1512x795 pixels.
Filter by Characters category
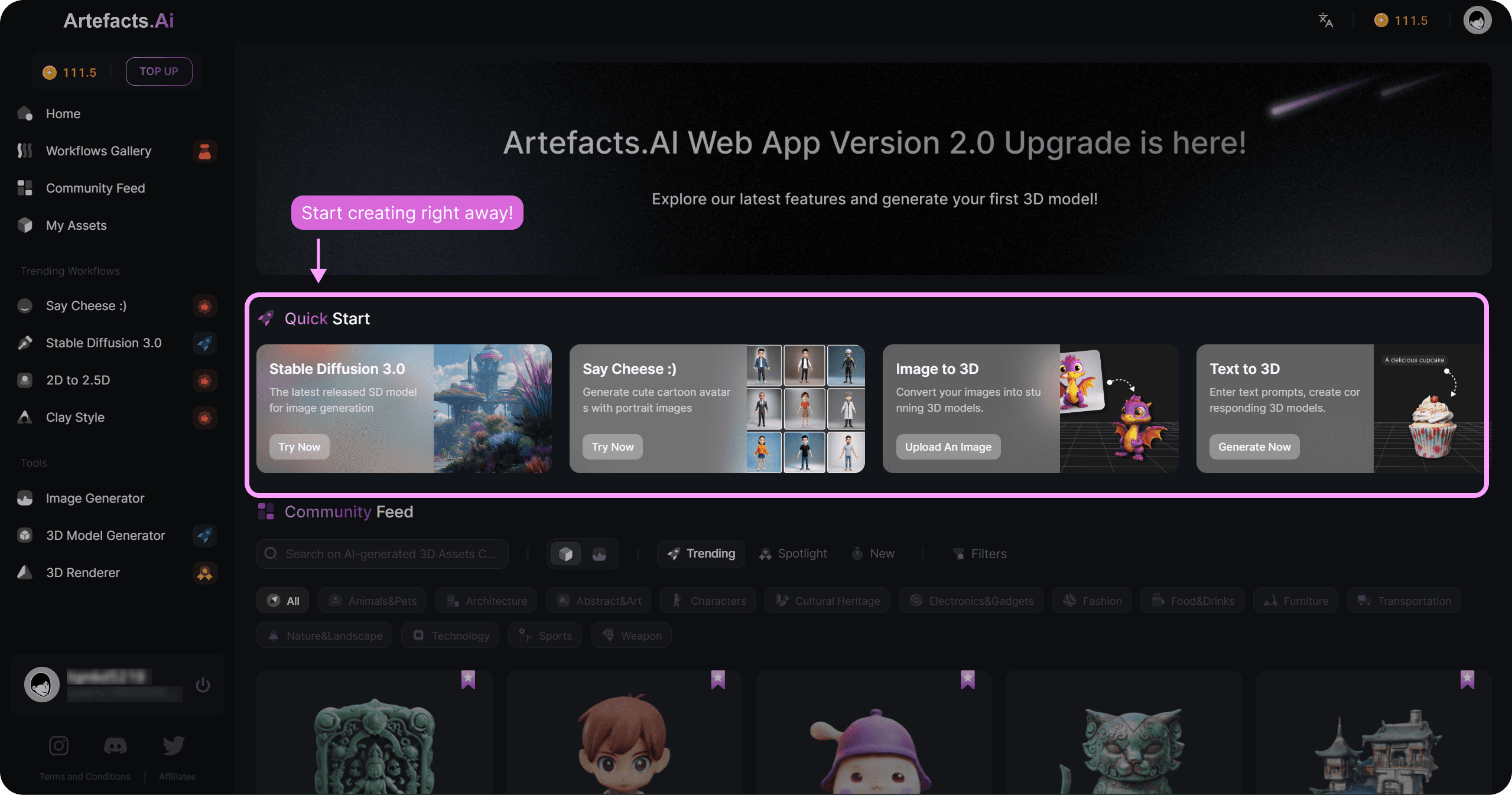point(708,601)
